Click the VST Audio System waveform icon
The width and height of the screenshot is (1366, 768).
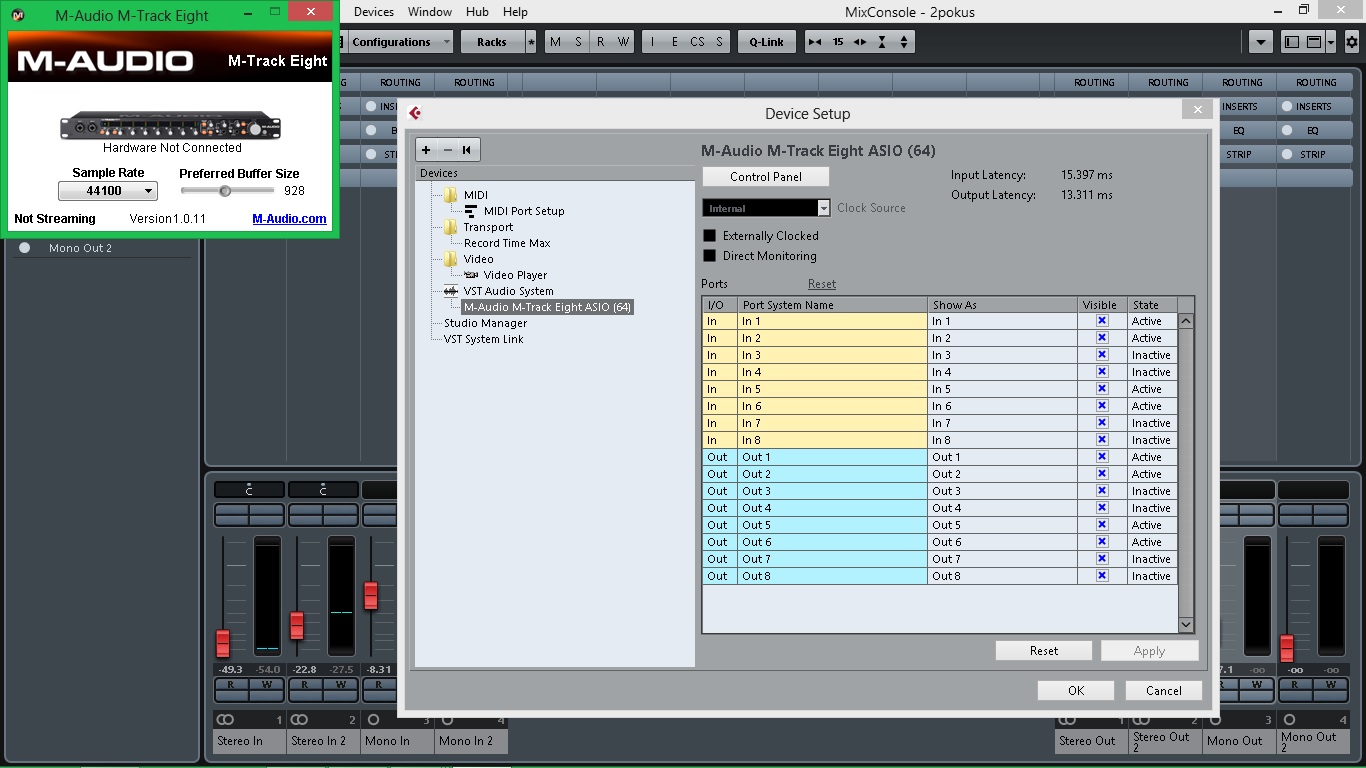pos(450,291)
